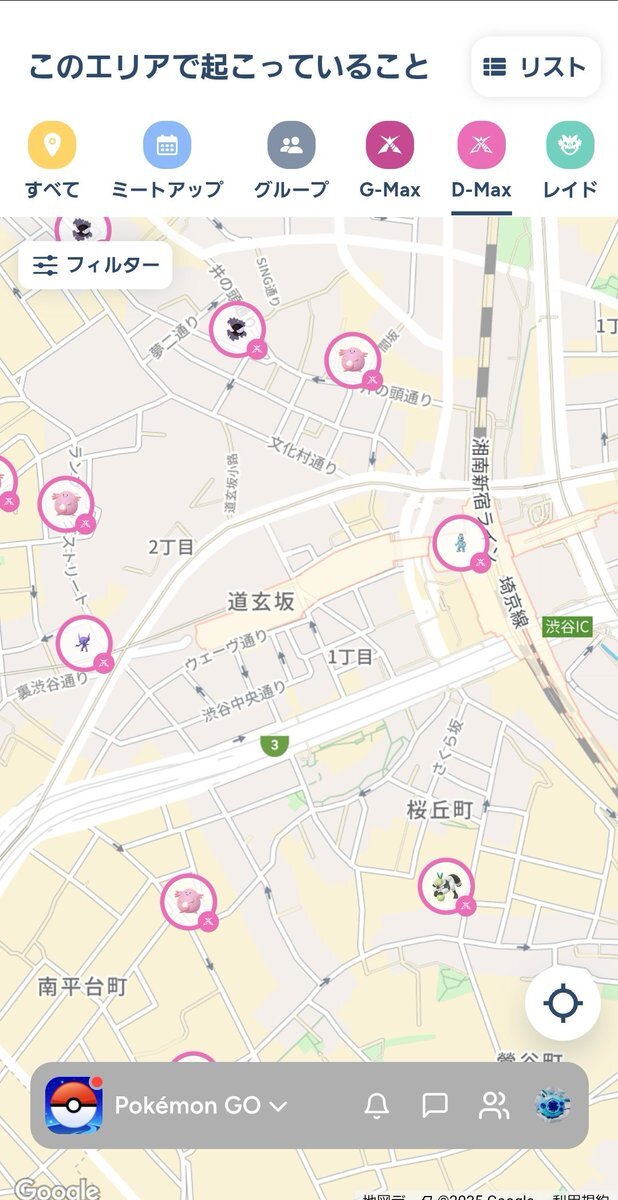Center map with the locate crosshair button
The width and height of the screenshot is (618, 1200).
(563, 1003)
